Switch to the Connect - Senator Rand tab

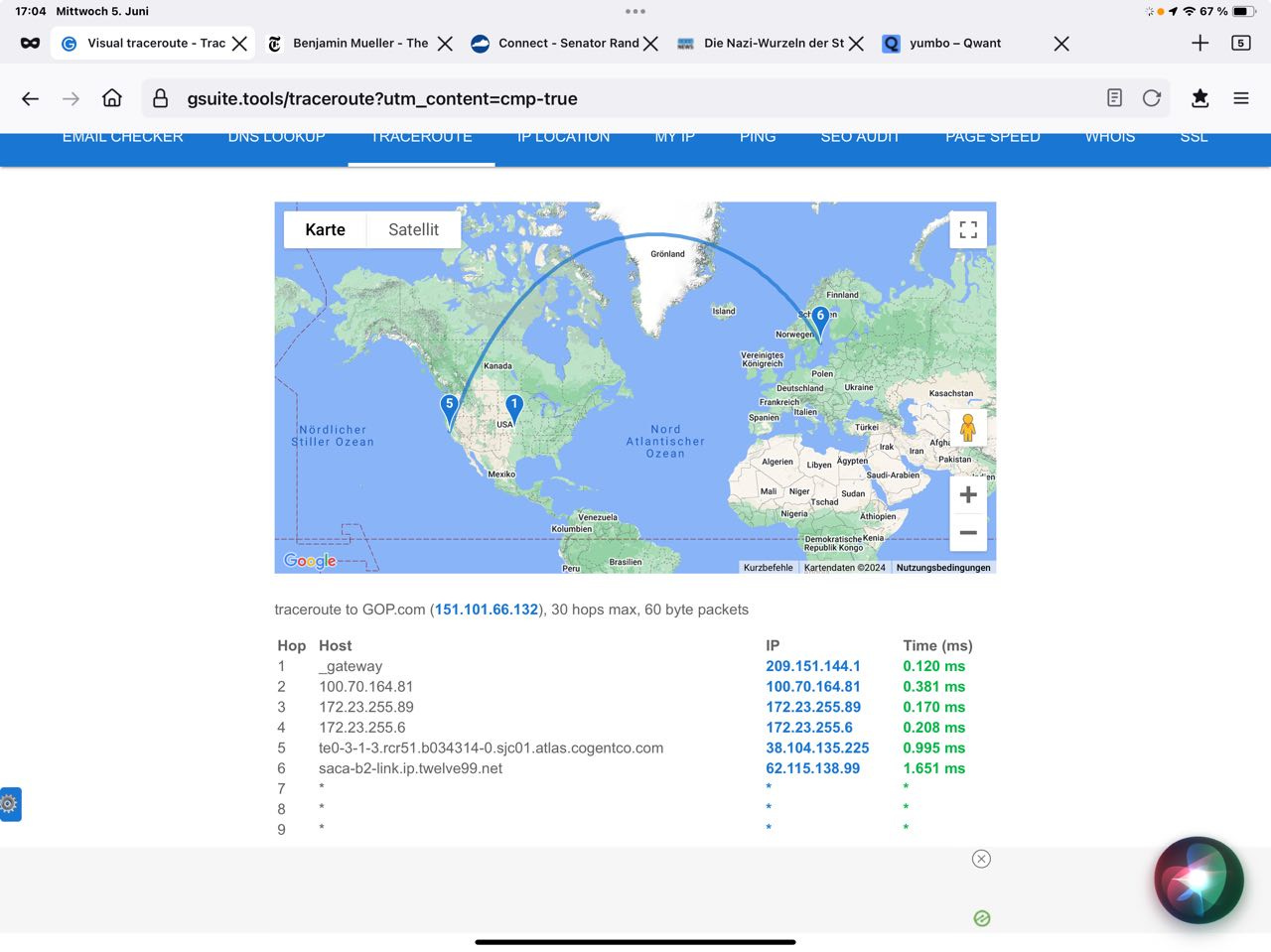pyautogui.click(x=564, y=44)
